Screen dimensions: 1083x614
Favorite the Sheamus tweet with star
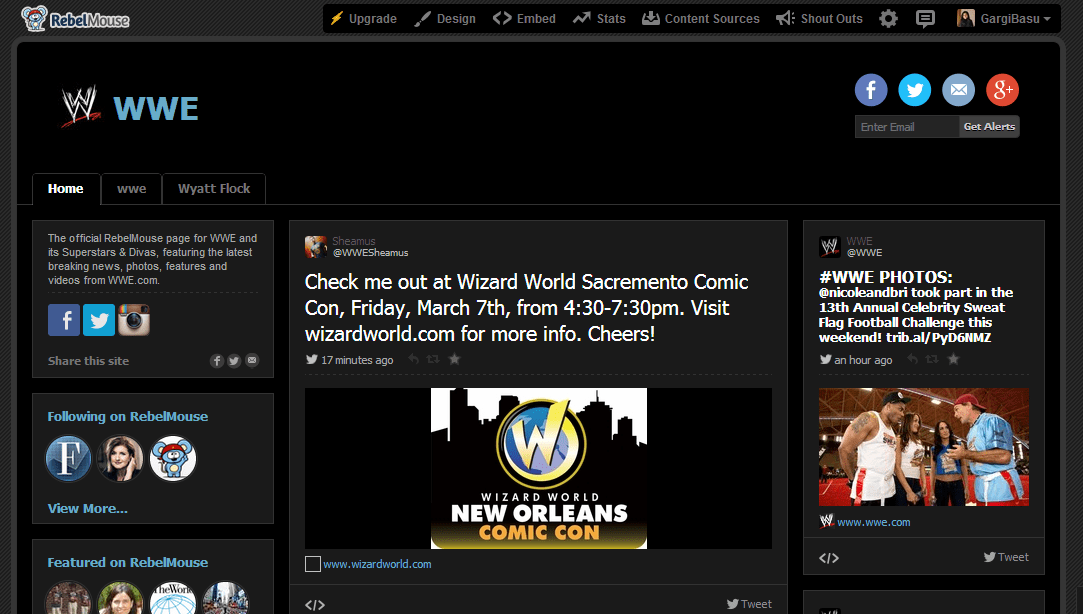click(454, 359)
